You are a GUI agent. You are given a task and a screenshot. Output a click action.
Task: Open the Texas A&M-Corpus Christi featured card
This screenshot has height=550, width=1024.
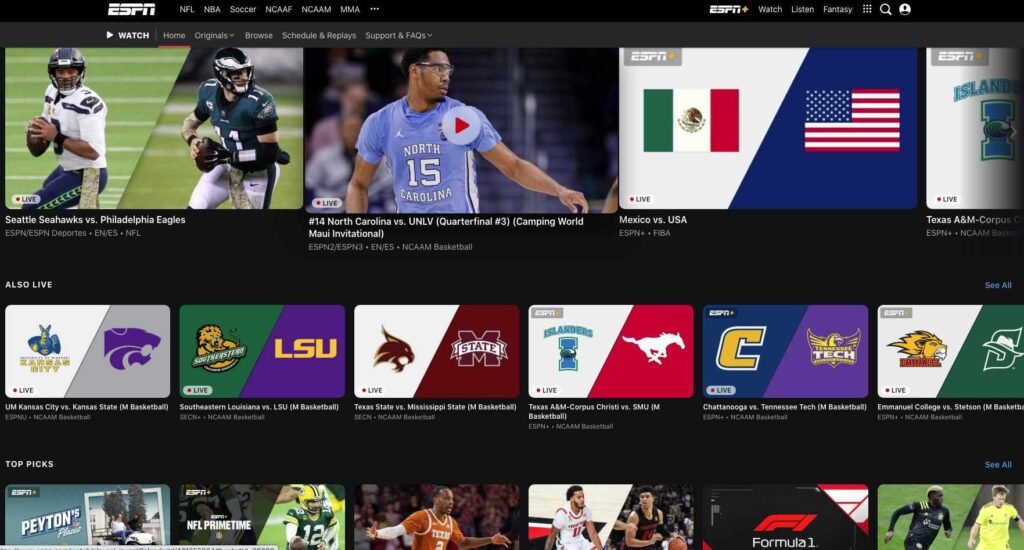coord(975,128)
